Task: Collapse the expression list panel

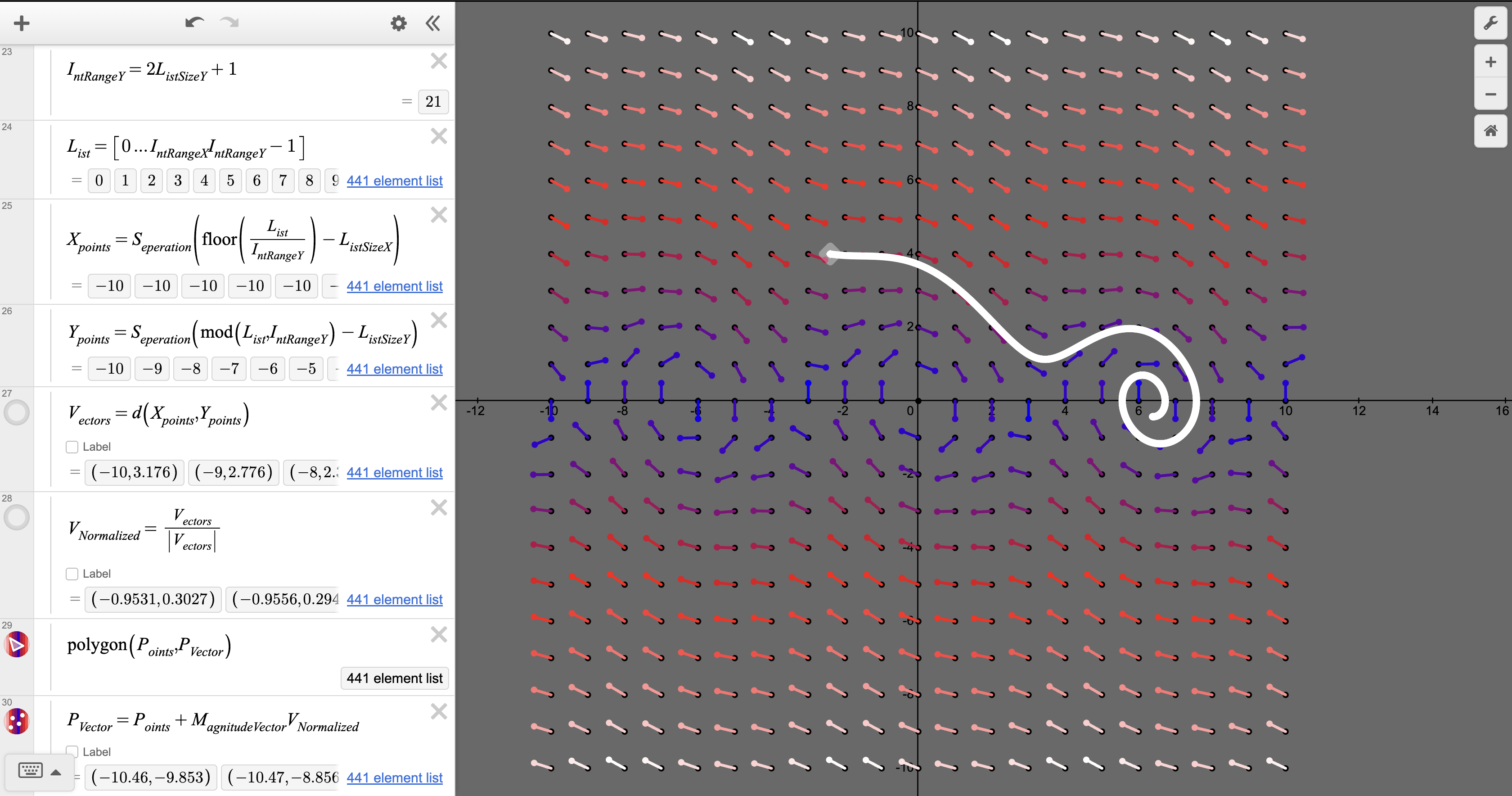Action: tap(432, 23)
